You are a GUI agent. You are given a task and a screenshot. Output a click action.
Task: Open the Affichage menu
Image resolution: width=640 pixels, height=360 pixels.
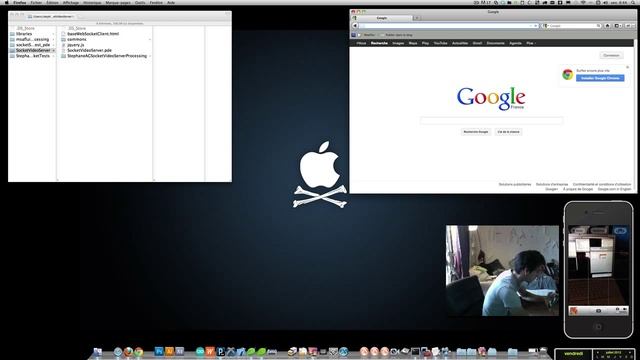pyautogui.click(x=71, y=2)
